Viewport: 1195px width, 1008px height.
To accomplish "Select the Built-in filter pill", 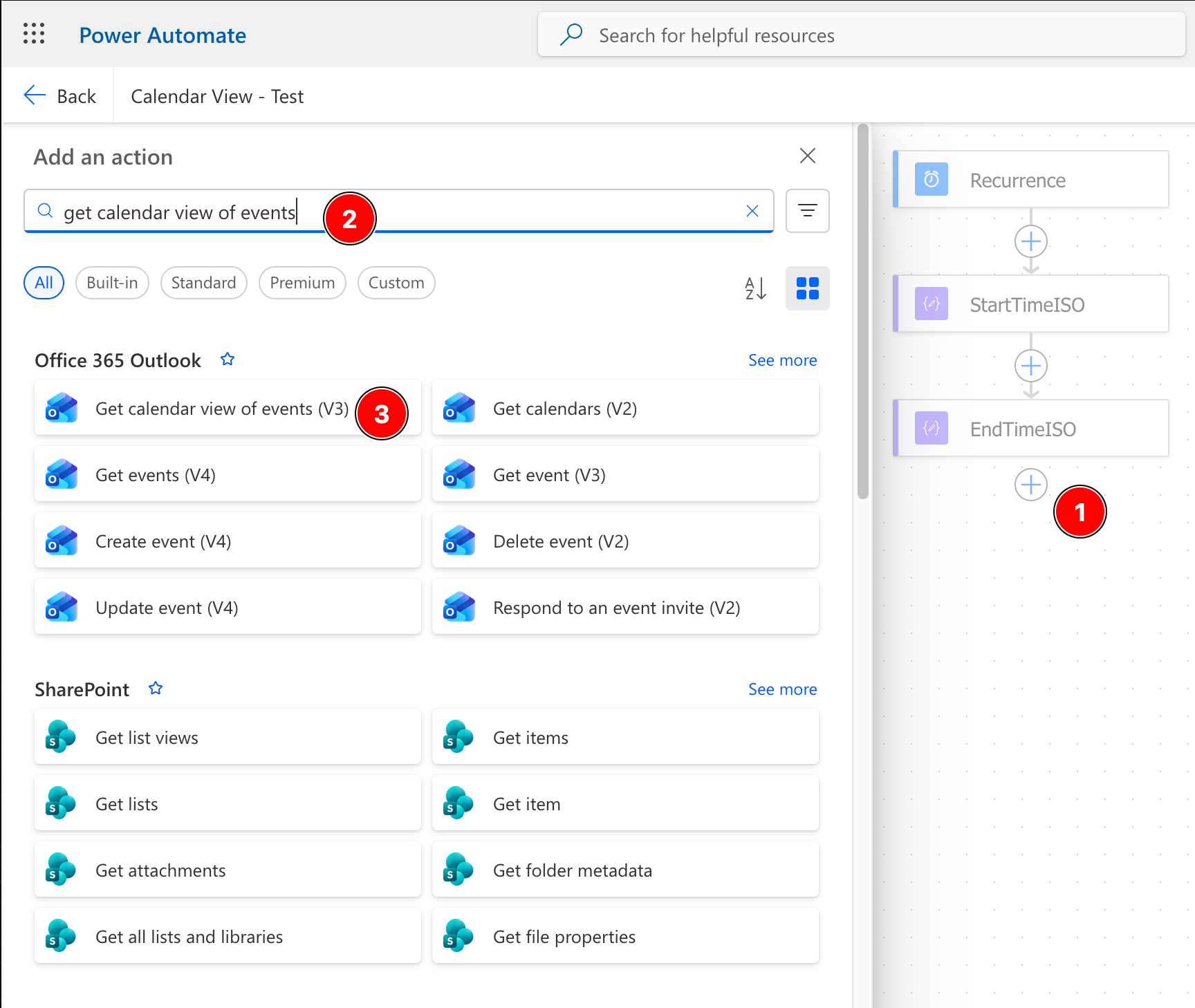I will (112, 283).
